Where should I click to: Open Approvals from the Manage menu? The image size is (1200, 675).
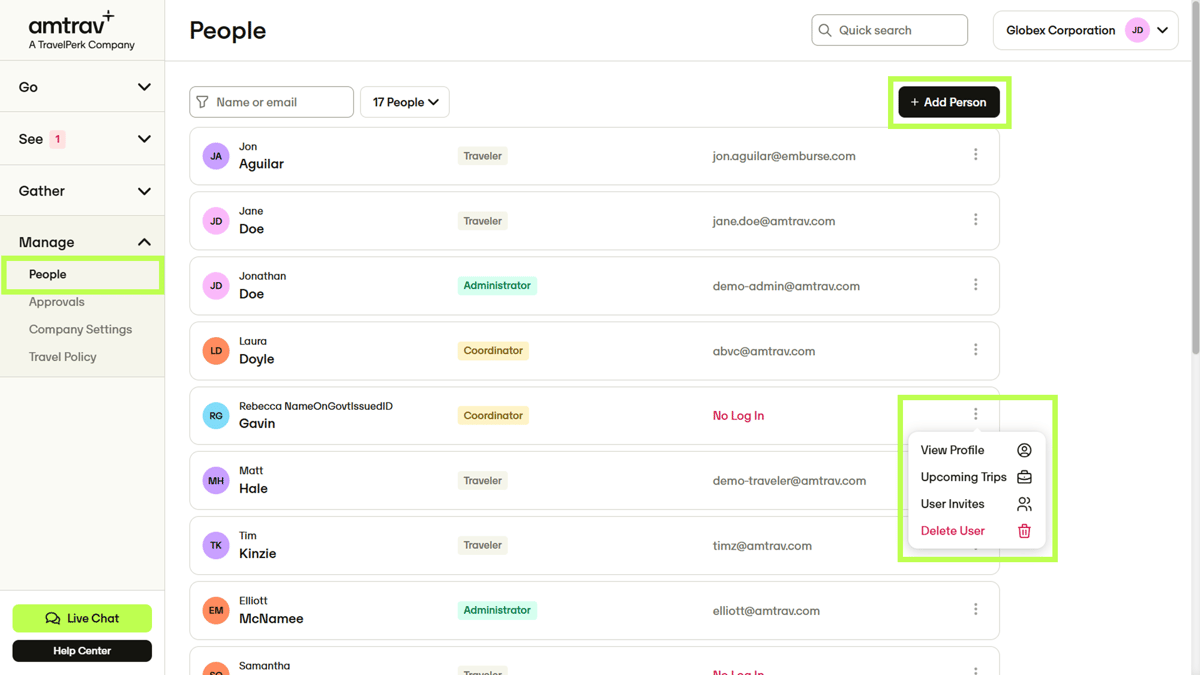pyautogui.click(x=57, y=301)
